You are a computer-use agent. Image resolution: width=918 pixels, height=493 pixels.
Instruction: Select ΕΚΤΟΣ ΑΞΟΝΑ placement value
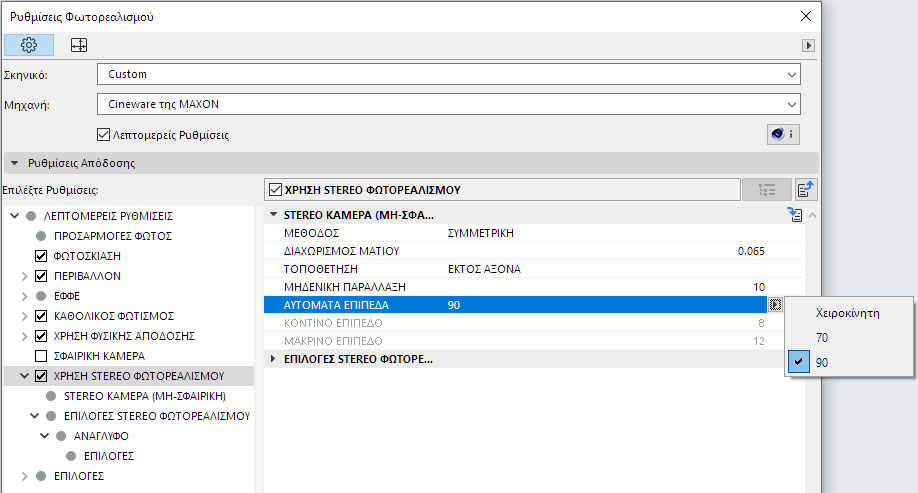[484, 269]
